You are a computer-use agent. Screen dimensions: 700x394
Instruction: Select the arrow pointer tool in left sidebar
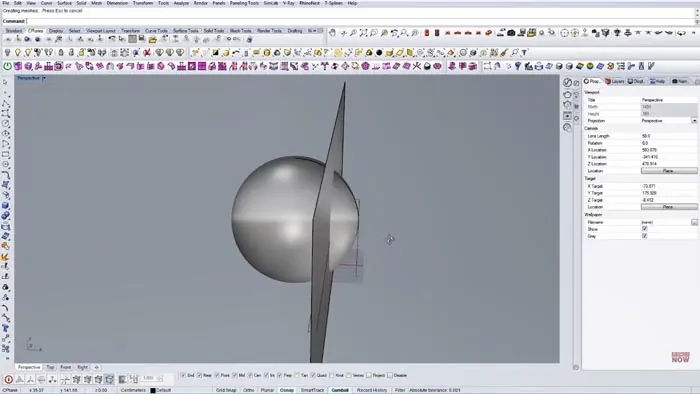coord(5,83)
